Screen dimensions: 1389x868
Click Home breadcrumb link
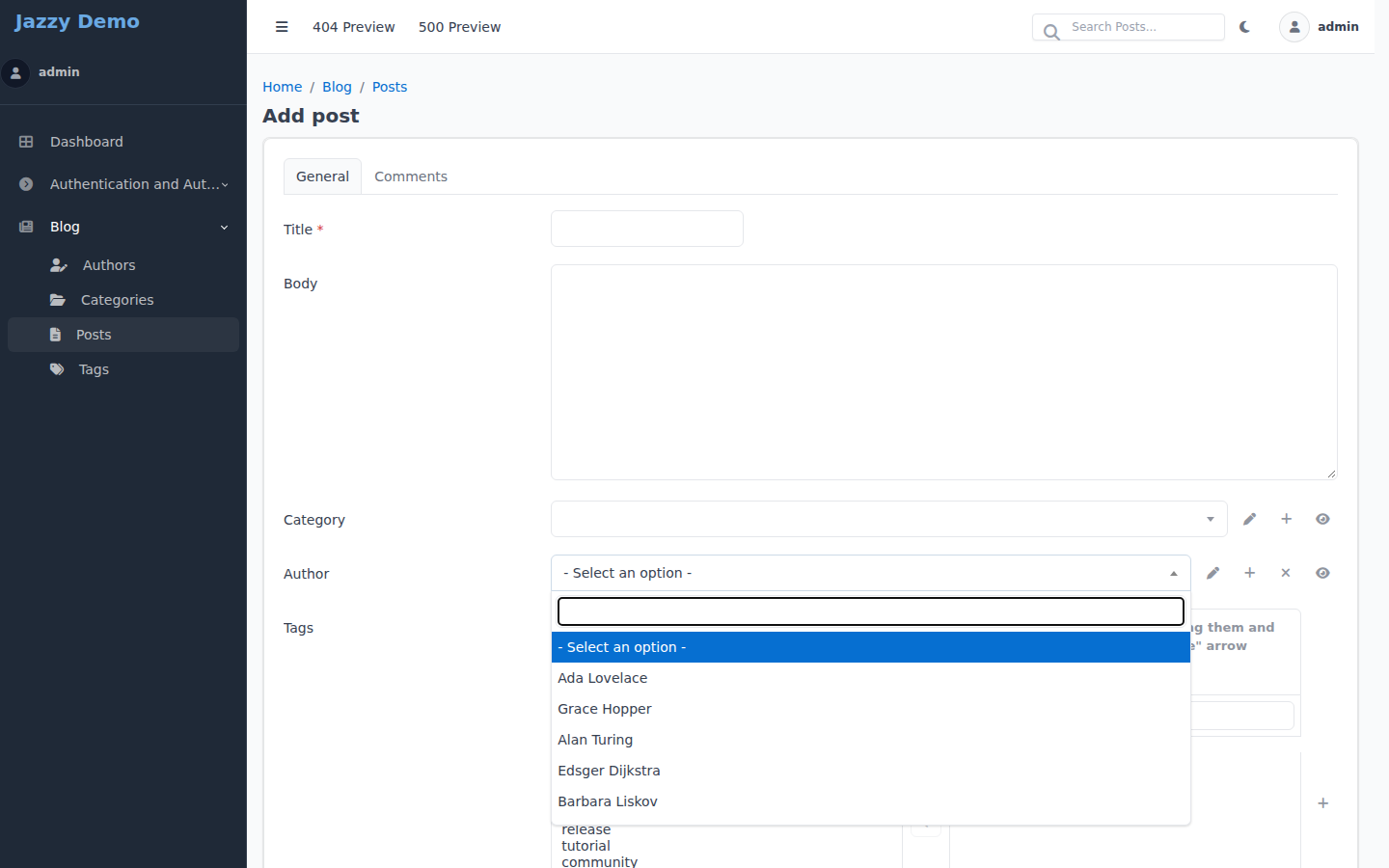pos(282,87)
